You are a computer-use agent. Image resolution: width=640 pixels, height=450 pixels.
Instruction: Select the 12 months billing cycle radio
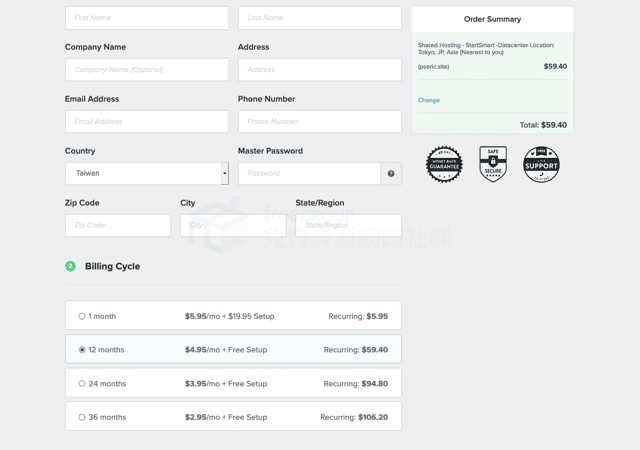pyautogui.click(x=82, y=350)
